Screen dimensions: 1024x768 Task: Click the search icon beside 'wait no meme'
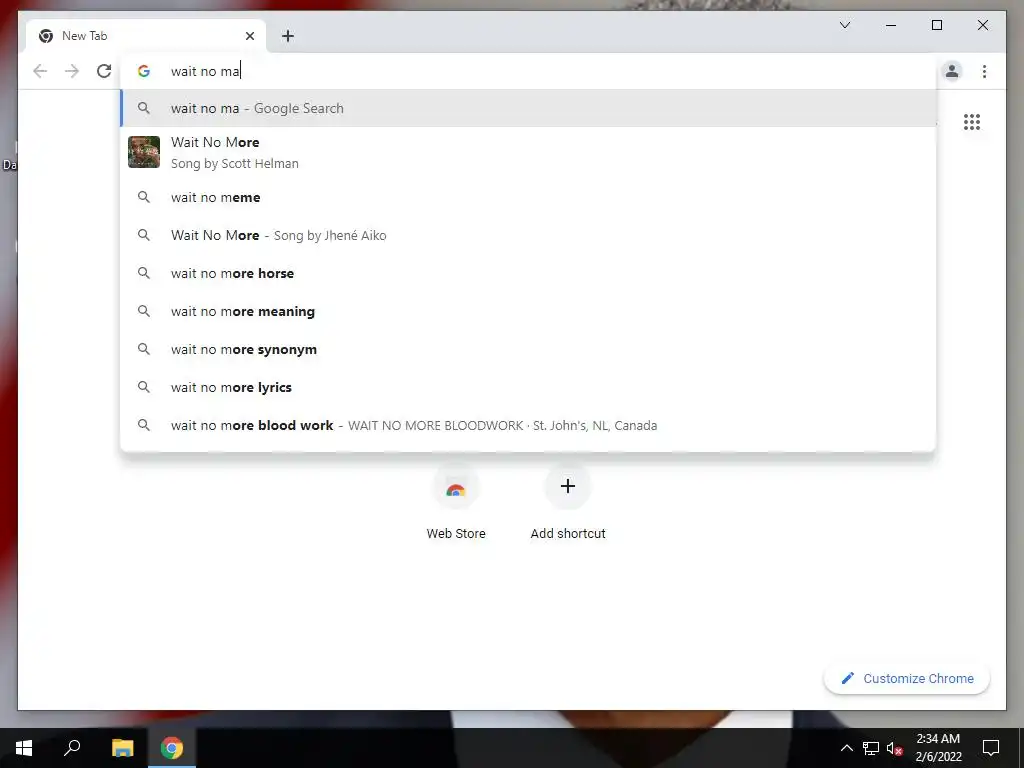point(144,197)
